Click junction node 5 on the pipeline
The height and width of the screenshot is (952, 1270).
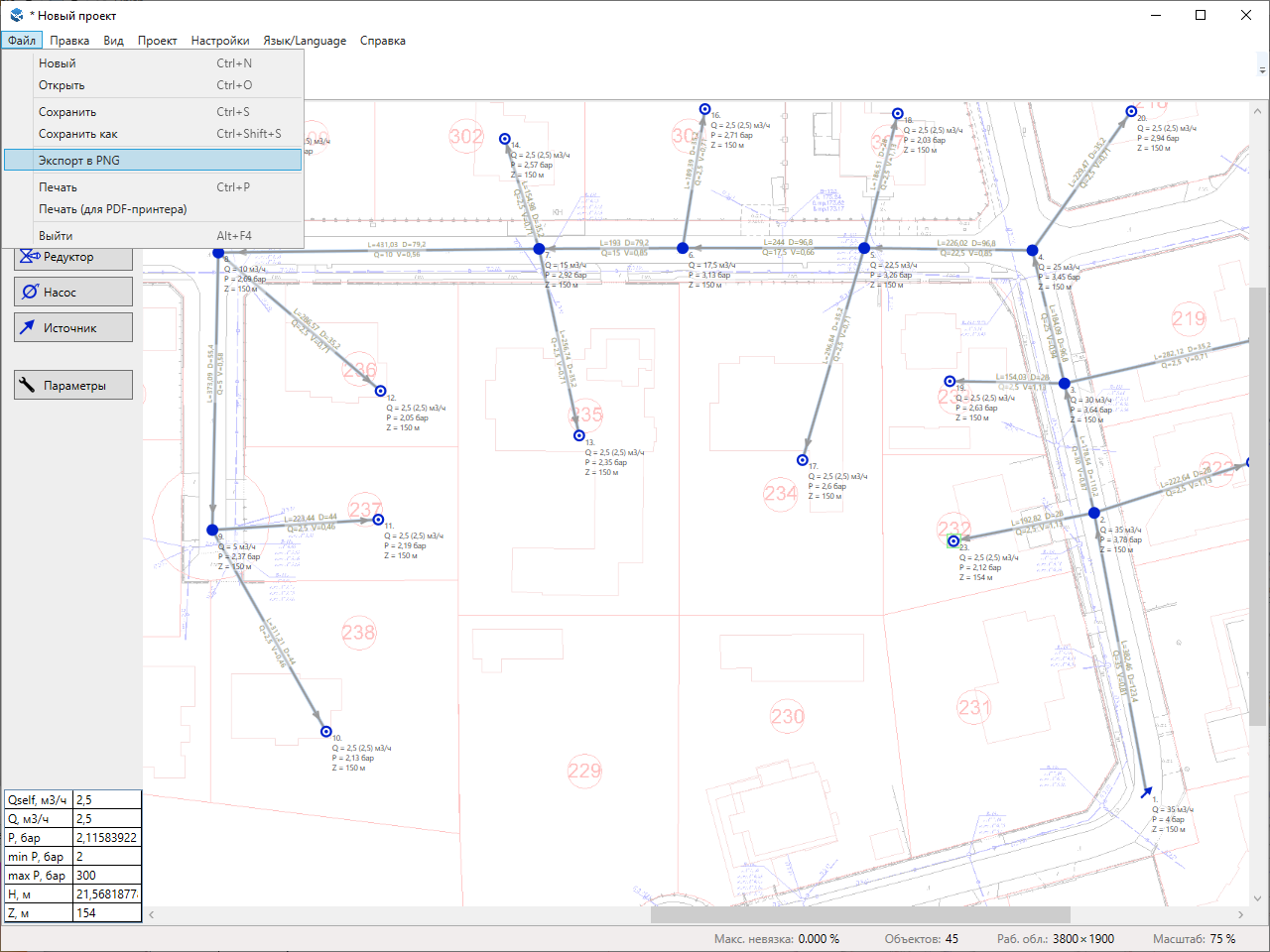click(864, 248)
